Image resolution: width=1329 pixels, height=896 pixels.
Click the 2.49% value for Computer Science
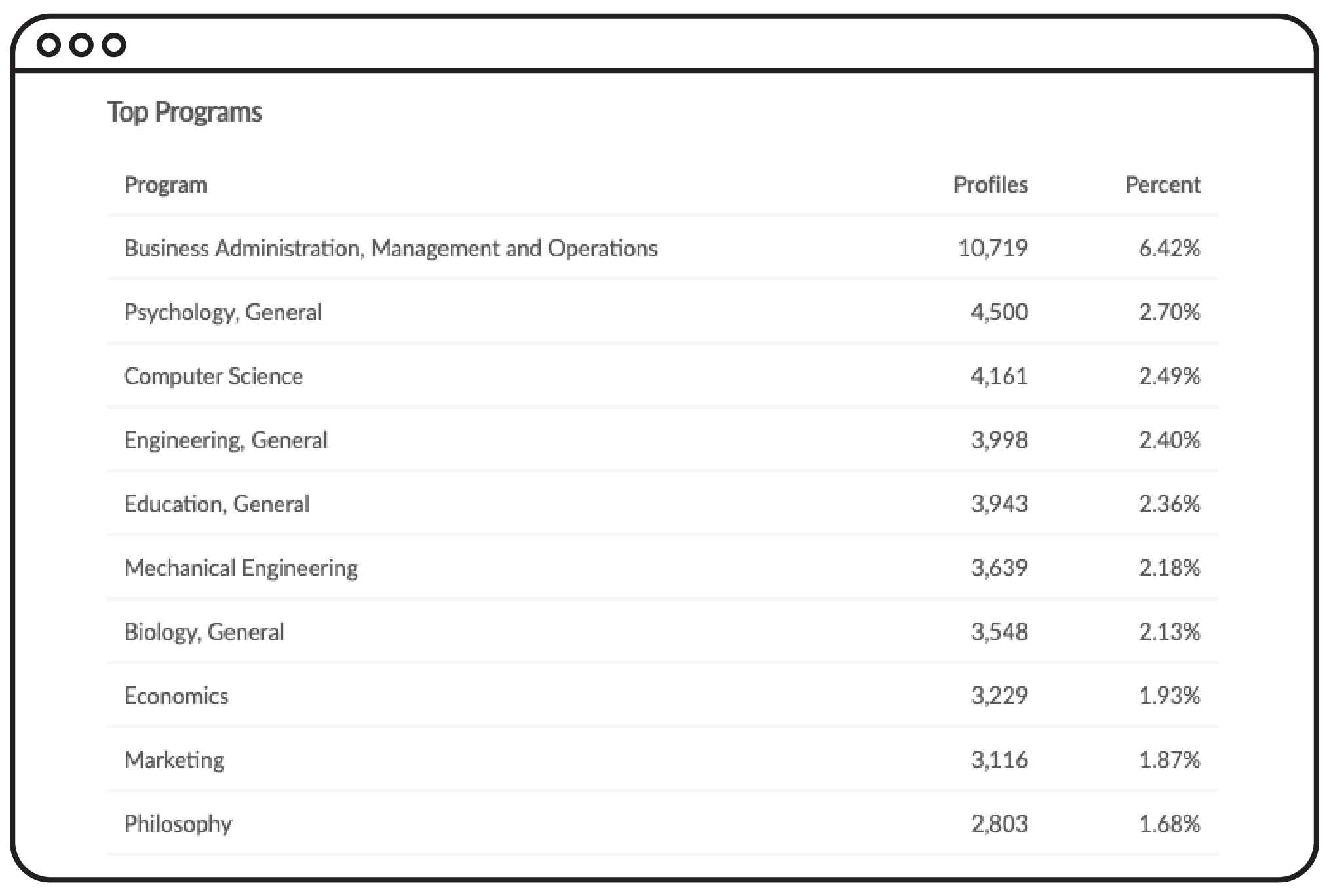tap(1169, 376)
